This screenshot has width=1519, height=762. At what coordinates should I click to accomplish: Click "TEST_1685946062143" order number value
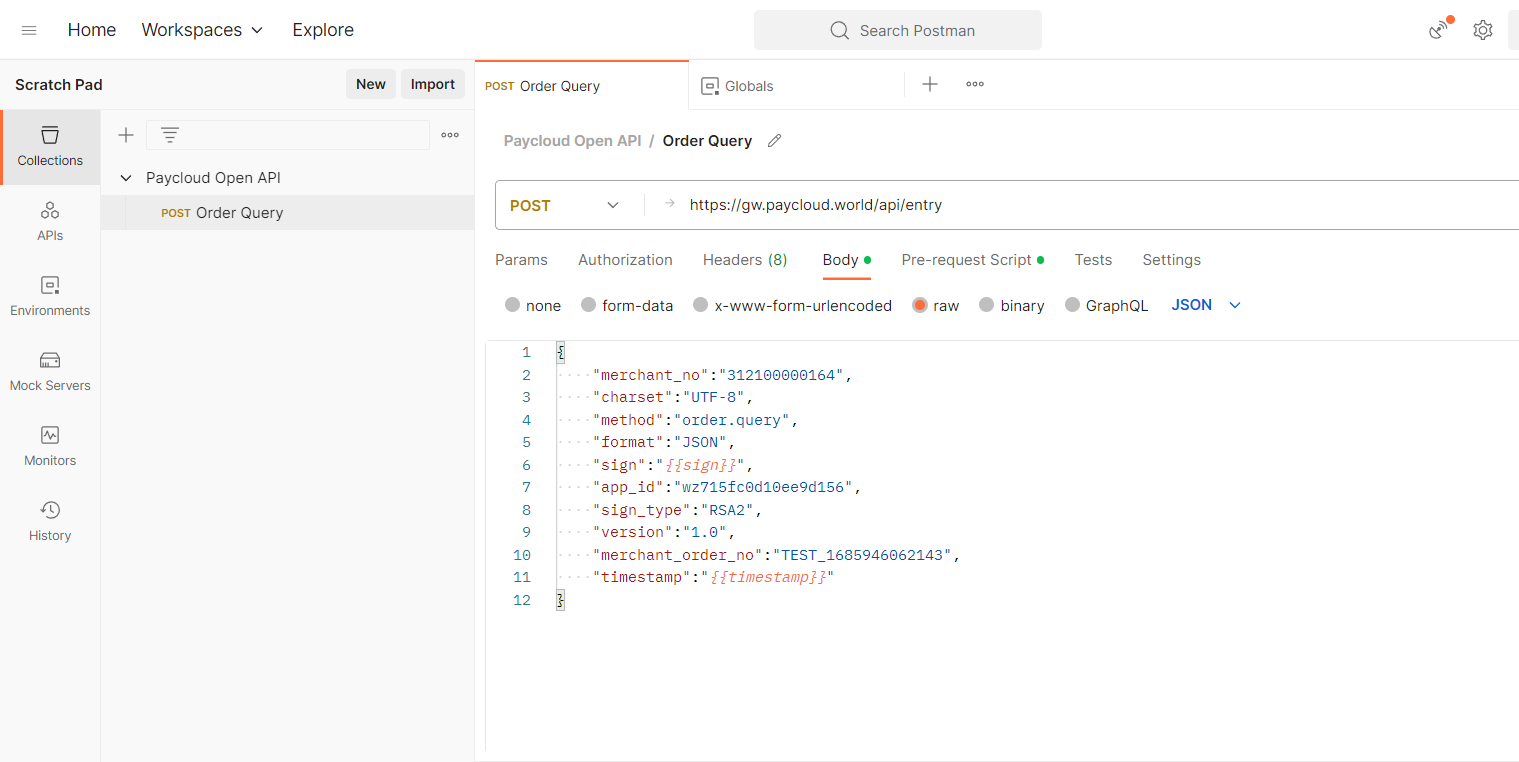point(863,555)
